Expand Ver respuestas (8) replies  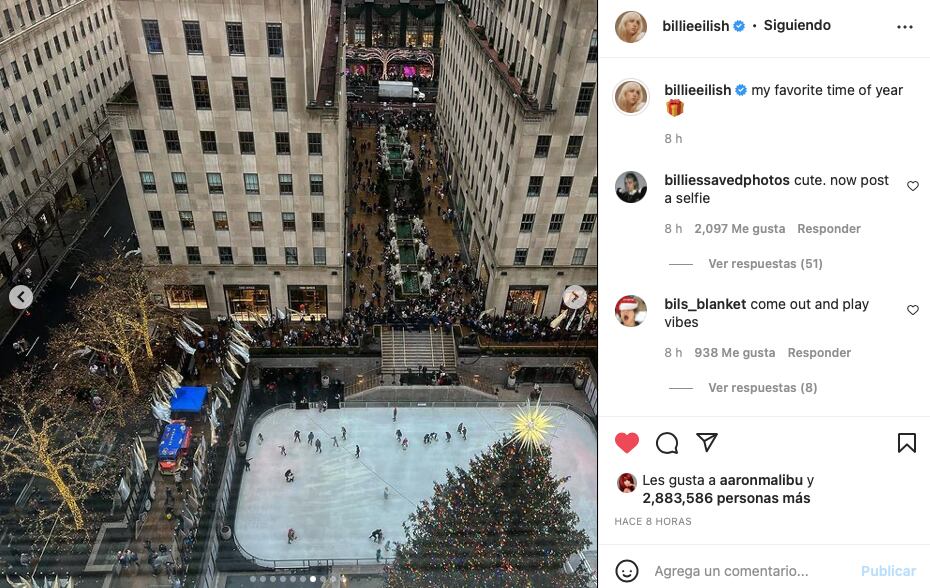pyautogui.click(x=763, y=387)
